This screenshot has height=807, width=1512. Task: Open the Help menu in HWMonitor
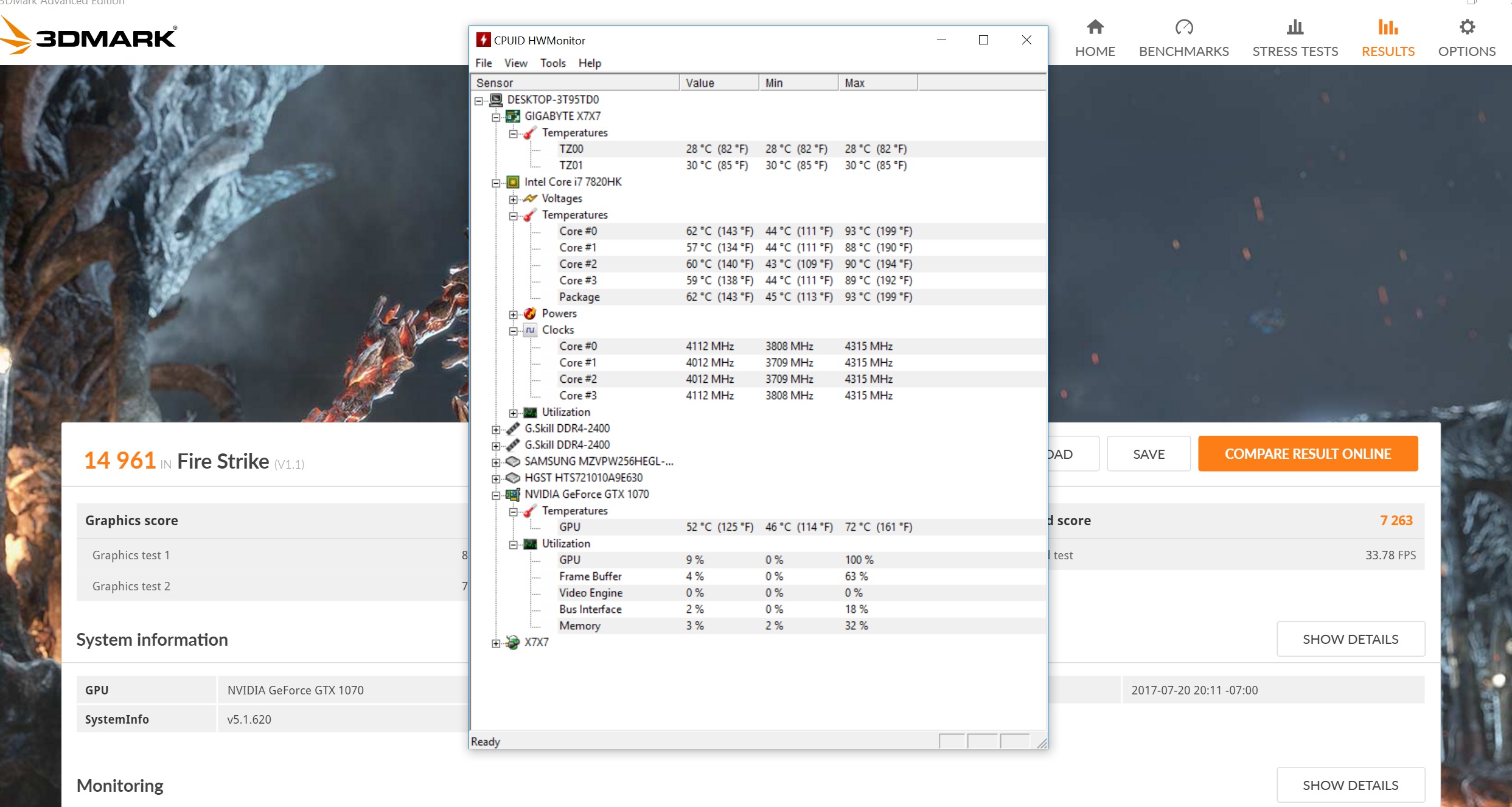point(590,63)
